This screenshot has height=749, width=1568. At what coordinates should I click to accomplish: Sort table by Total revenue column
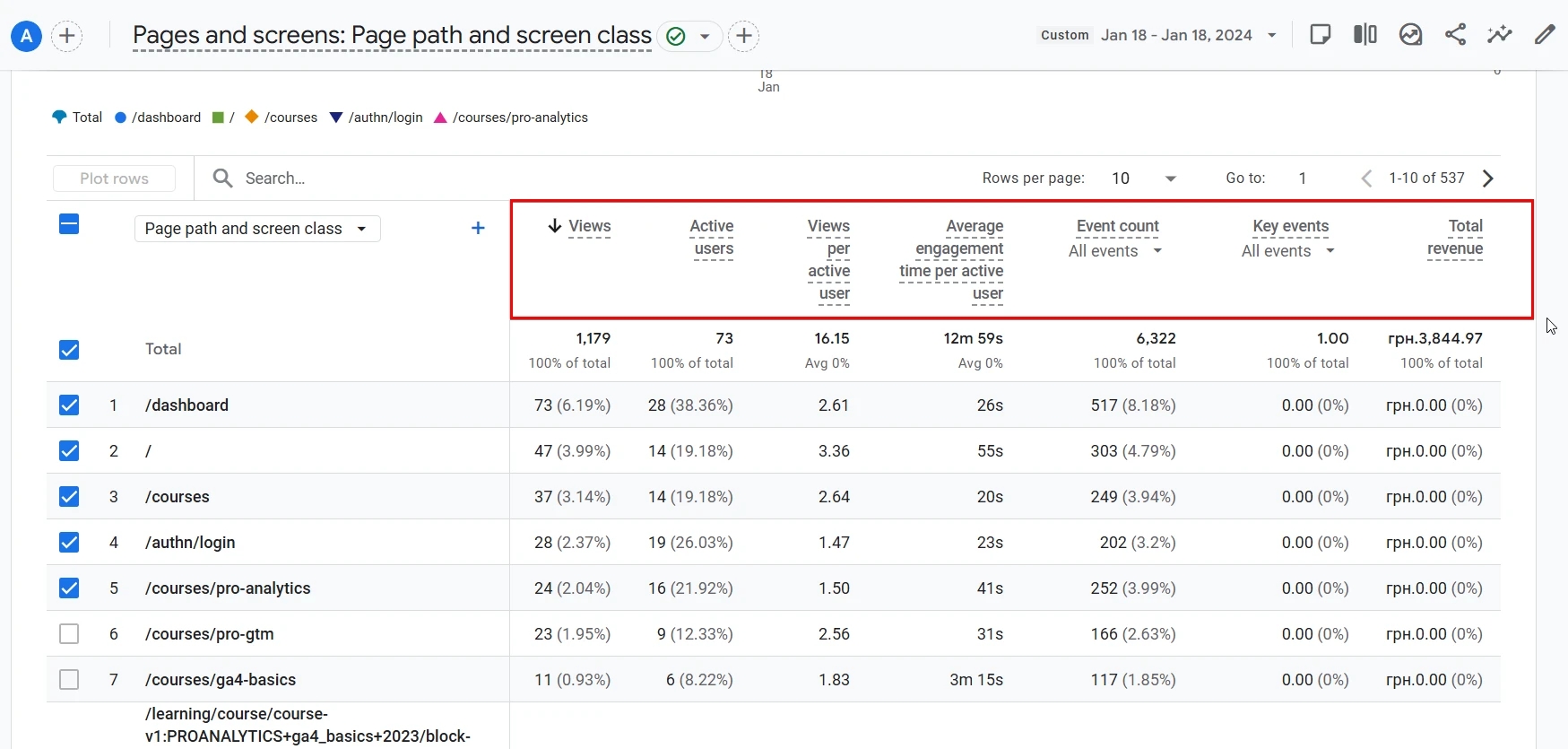pyautogui.click(x=1455, y=238)
